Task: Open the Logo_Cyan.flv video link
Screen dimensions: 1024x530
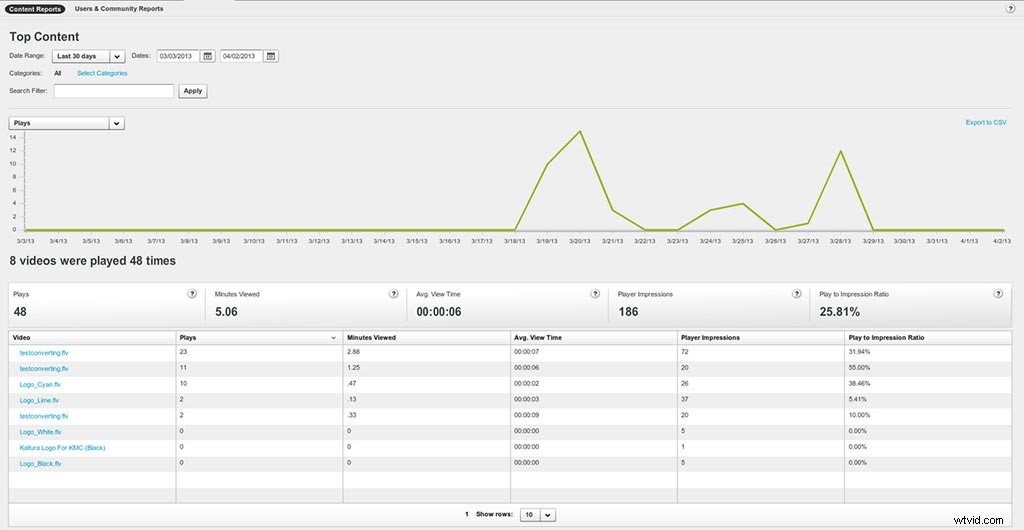Action: [x=40, y=384]
